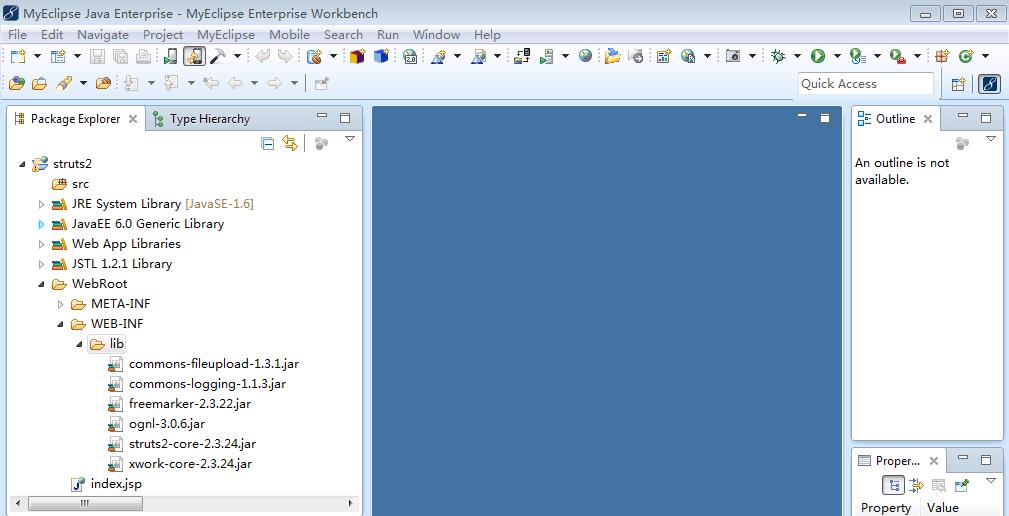This screenshot has height=516, width=1009.
Task: Click the Package Explorer horizontal scrollbar thumb
Action: pos(85,504)
